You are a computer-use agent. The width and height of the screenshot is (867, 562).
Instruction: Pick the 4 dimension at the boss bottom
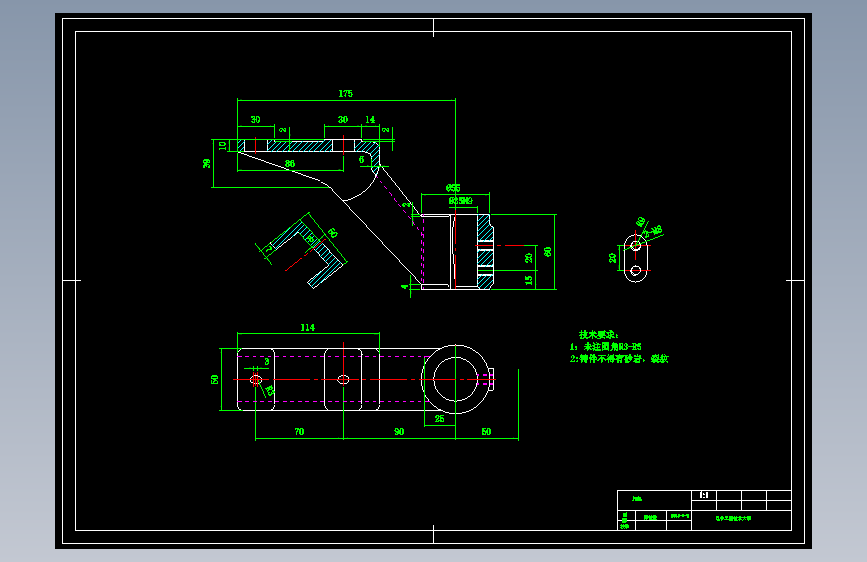coord(405,287)
